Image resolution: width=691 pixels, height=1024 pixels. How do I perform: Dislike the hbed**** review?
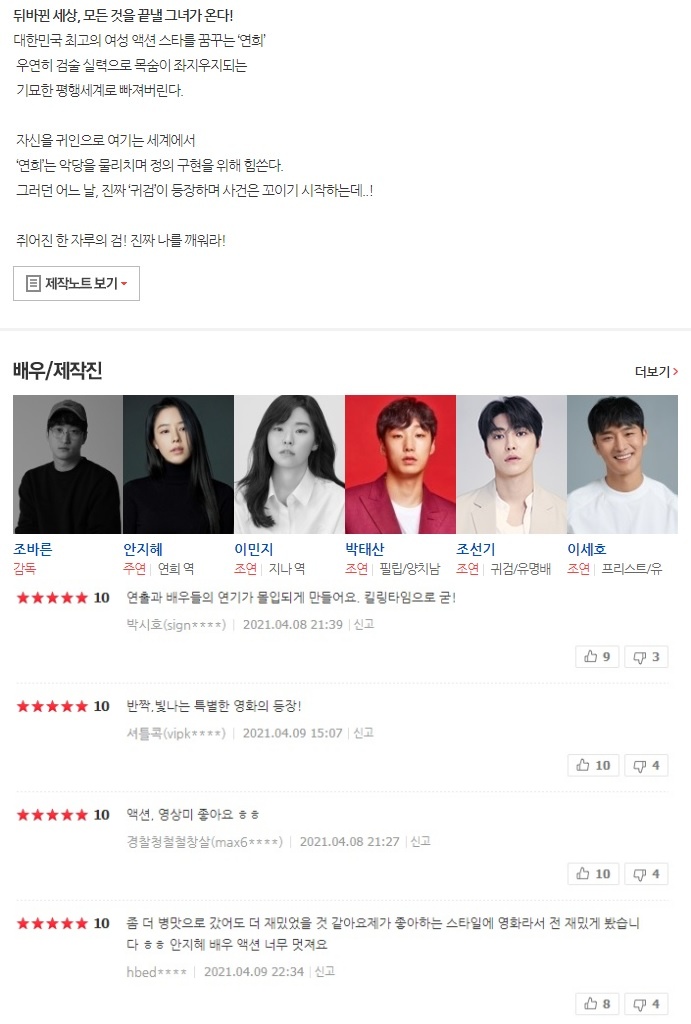[646, 1003]
